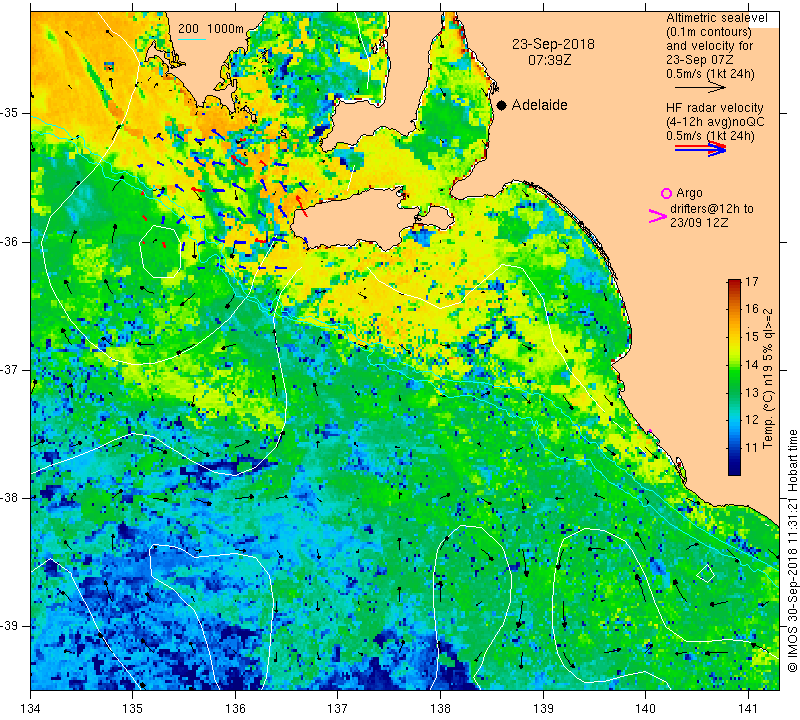Click the 'Temp. (°C) n19 5% ql>=2' label
800x720 pixels.
[x=768, y=378]
